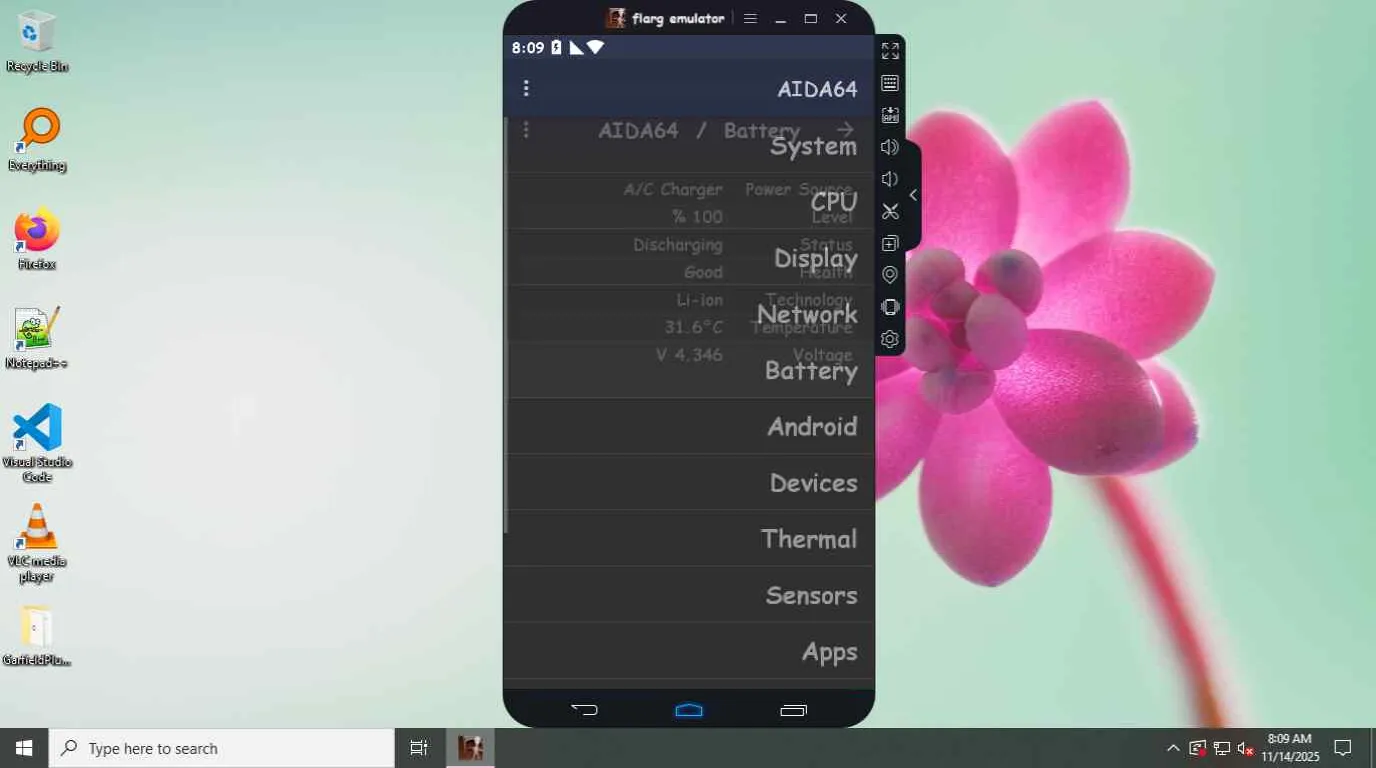Click the shake device icon

click(x=890, y=307)
